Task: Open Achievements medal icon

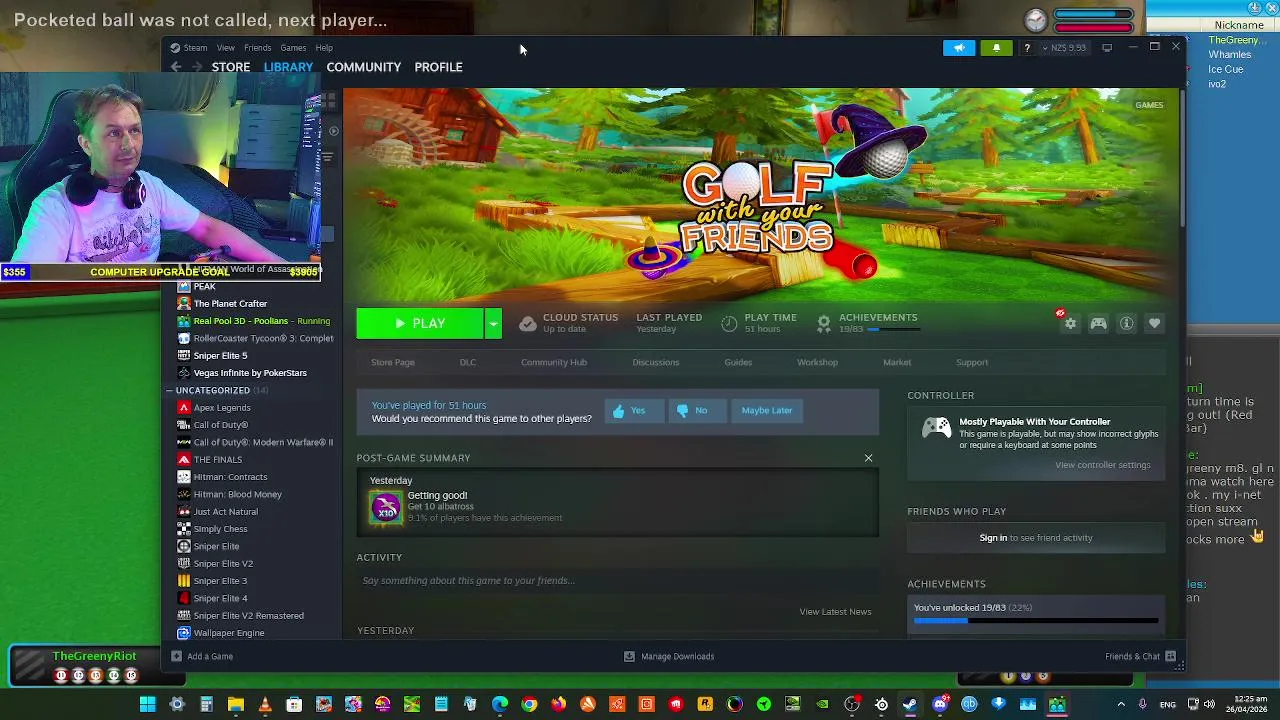Action: (x=823, y=323)
